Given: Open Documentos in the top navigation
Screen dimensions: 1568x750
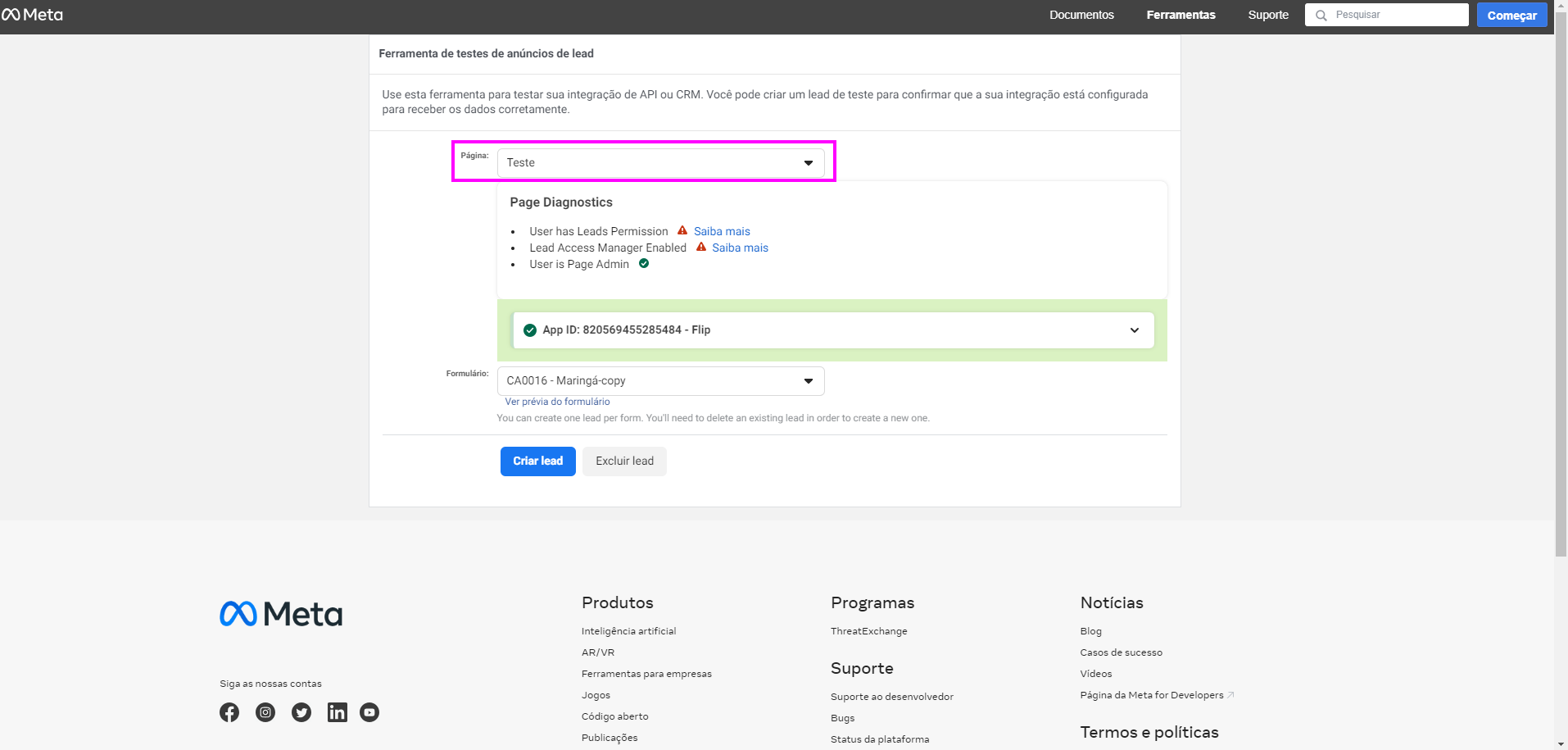Looking at the screenshot, I should pos(1081,15).
